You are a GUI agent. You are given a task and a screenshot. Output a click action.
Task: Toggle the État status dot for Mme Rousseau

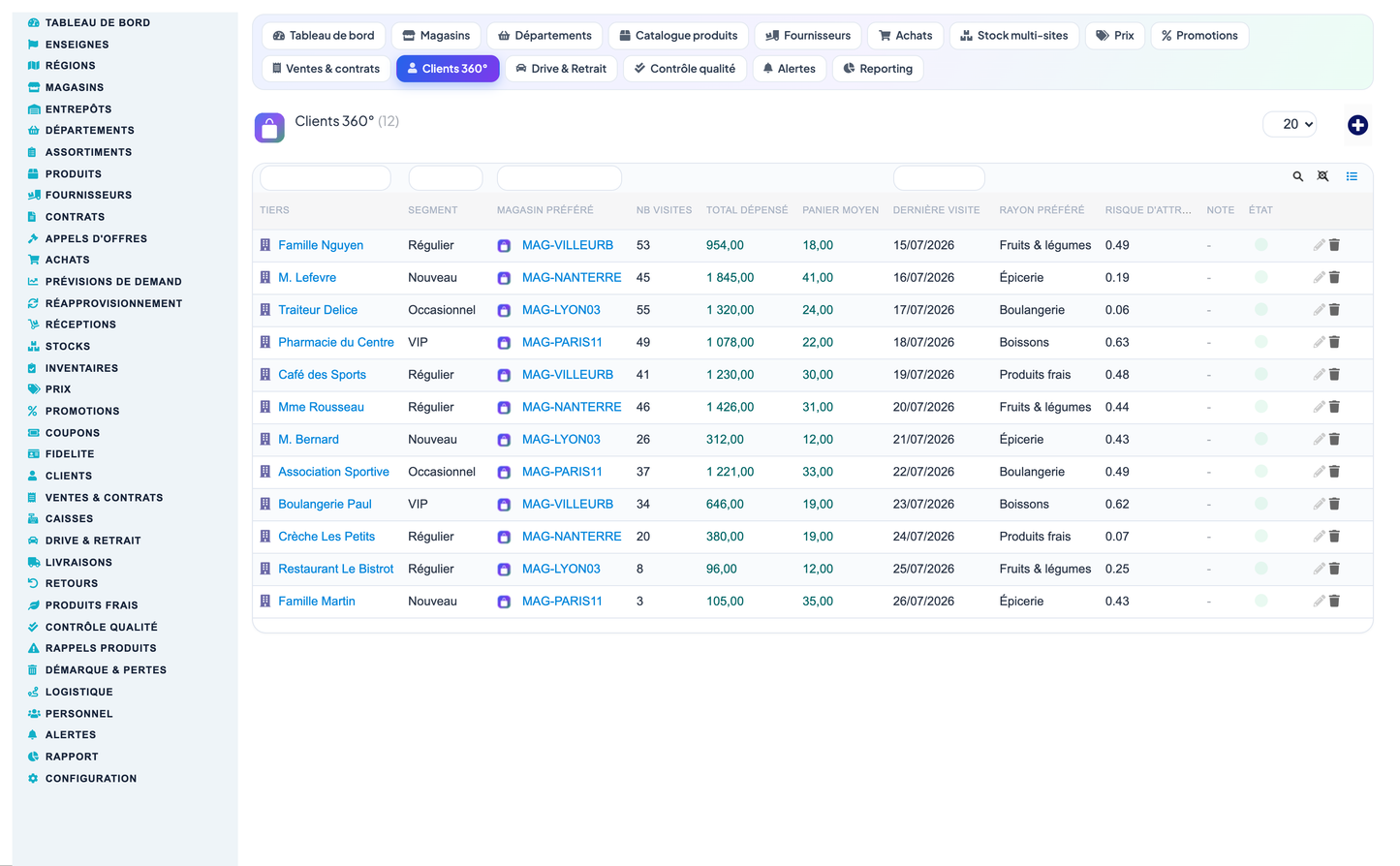click(1261, 407)
